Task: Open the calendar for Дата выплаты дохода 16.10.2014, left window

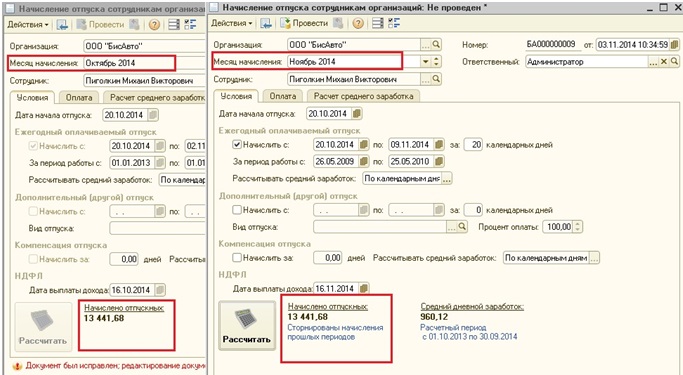Action: (160, 290)
